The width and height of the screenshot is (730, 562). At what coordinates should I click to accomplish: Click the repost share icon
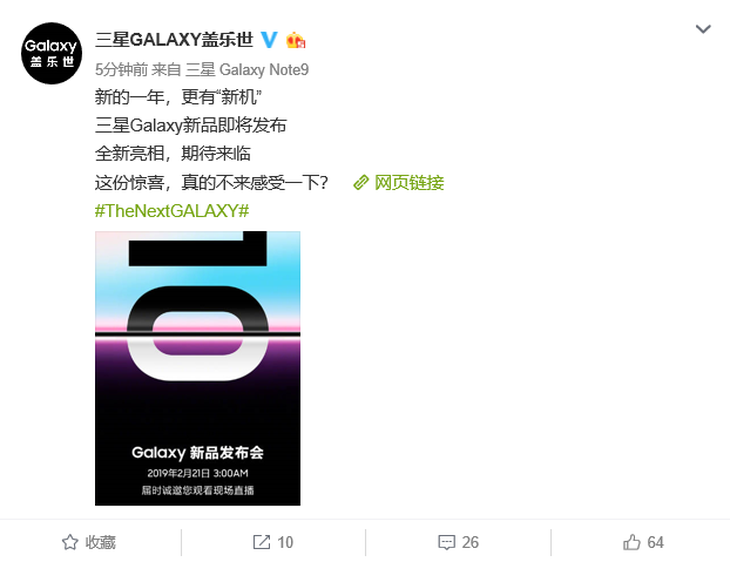[x=261, y=542]
